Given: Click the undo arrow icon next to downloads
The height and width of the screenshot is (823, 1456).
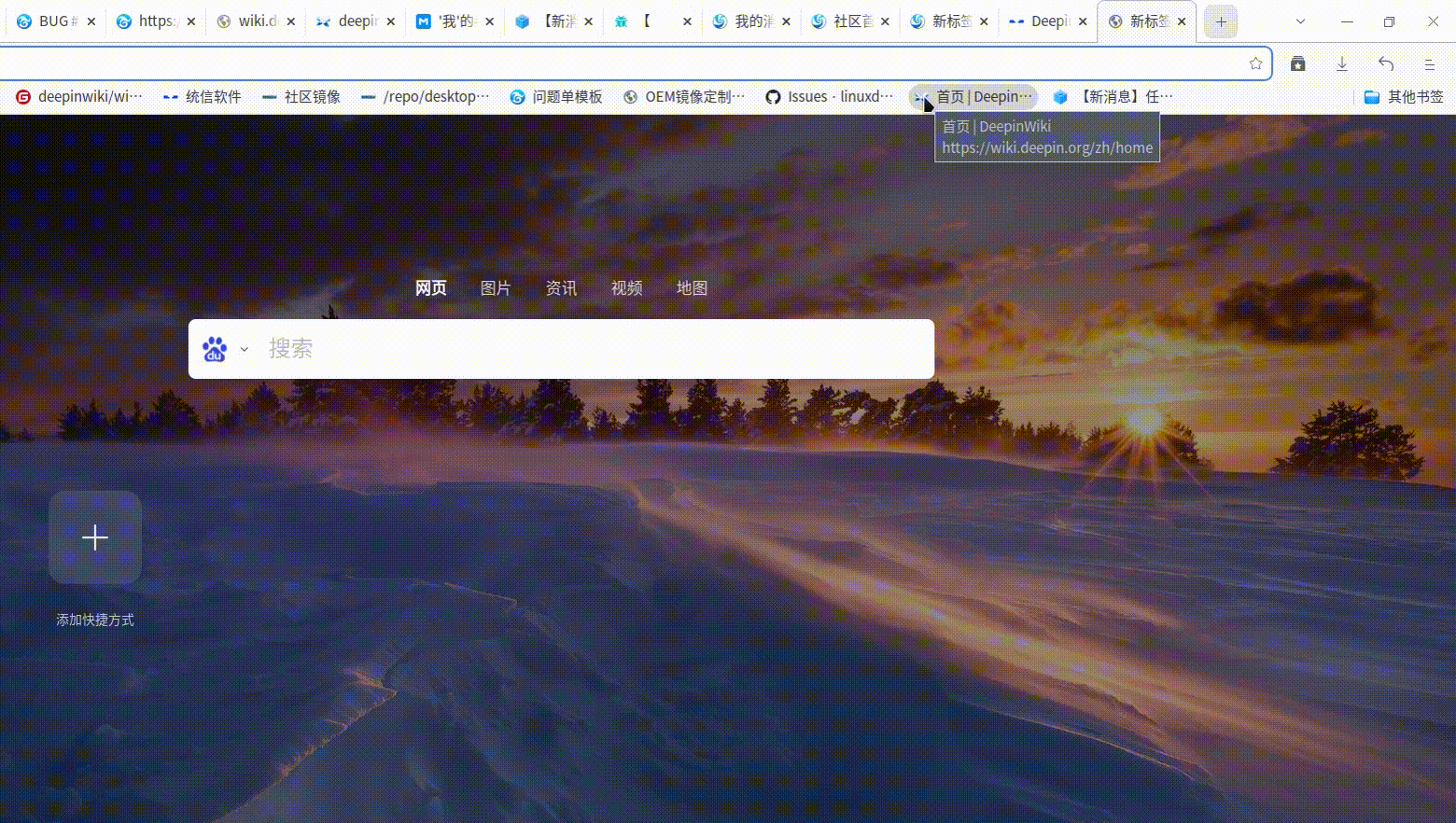Looking at the screenshot, I should tap(1385, 63).
